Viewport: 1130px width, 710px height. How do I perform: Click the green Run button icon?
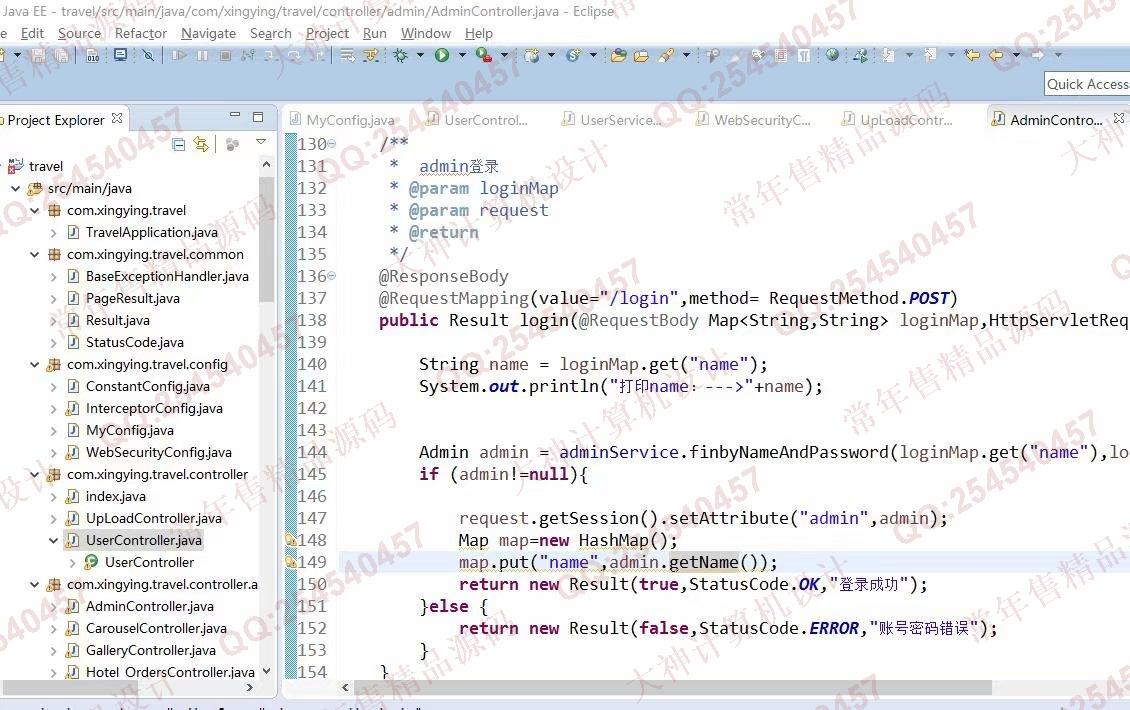coord(442,55)
